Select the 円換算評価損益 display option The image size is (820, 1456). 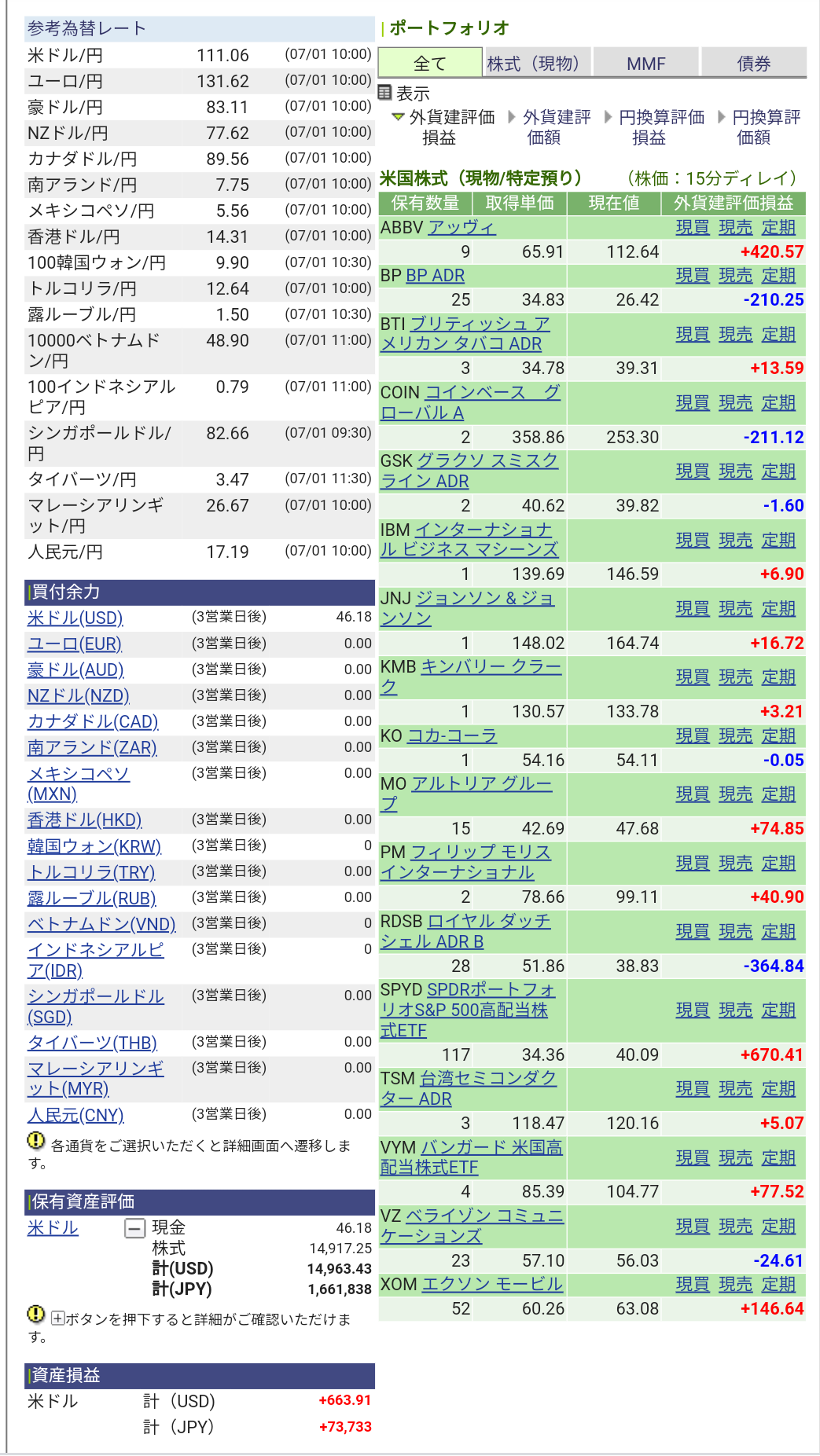point(661,127)
